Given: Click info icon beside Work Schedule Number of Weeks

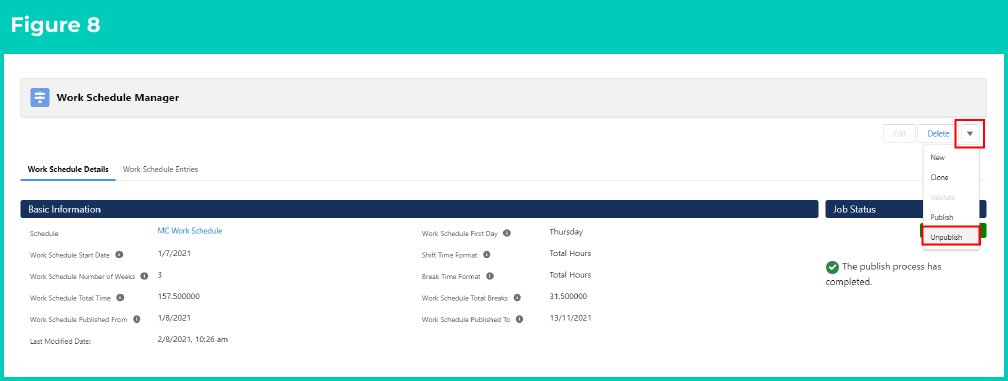Looking at the screenshot, I should 144,276.
